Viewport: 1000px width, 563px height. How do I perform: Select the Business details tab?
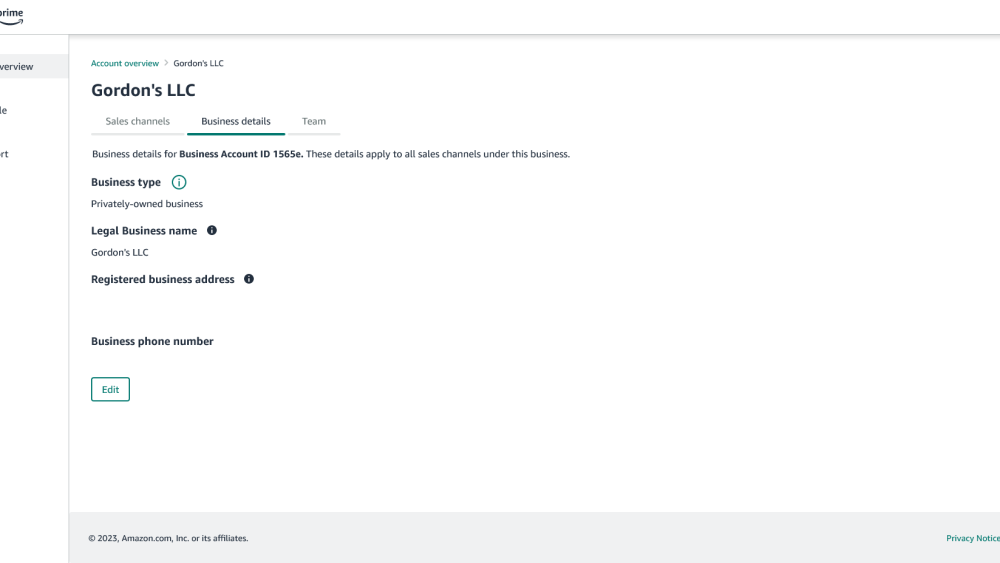(x=235, y=121)
